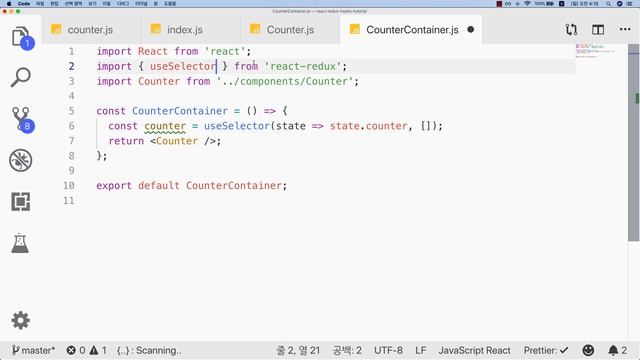Image resolution: width=640 pixels, height=360 pixels.
Task: Click the JS file icon on the index.js tab
Action: pyautogui.click(x=156, y=29)
